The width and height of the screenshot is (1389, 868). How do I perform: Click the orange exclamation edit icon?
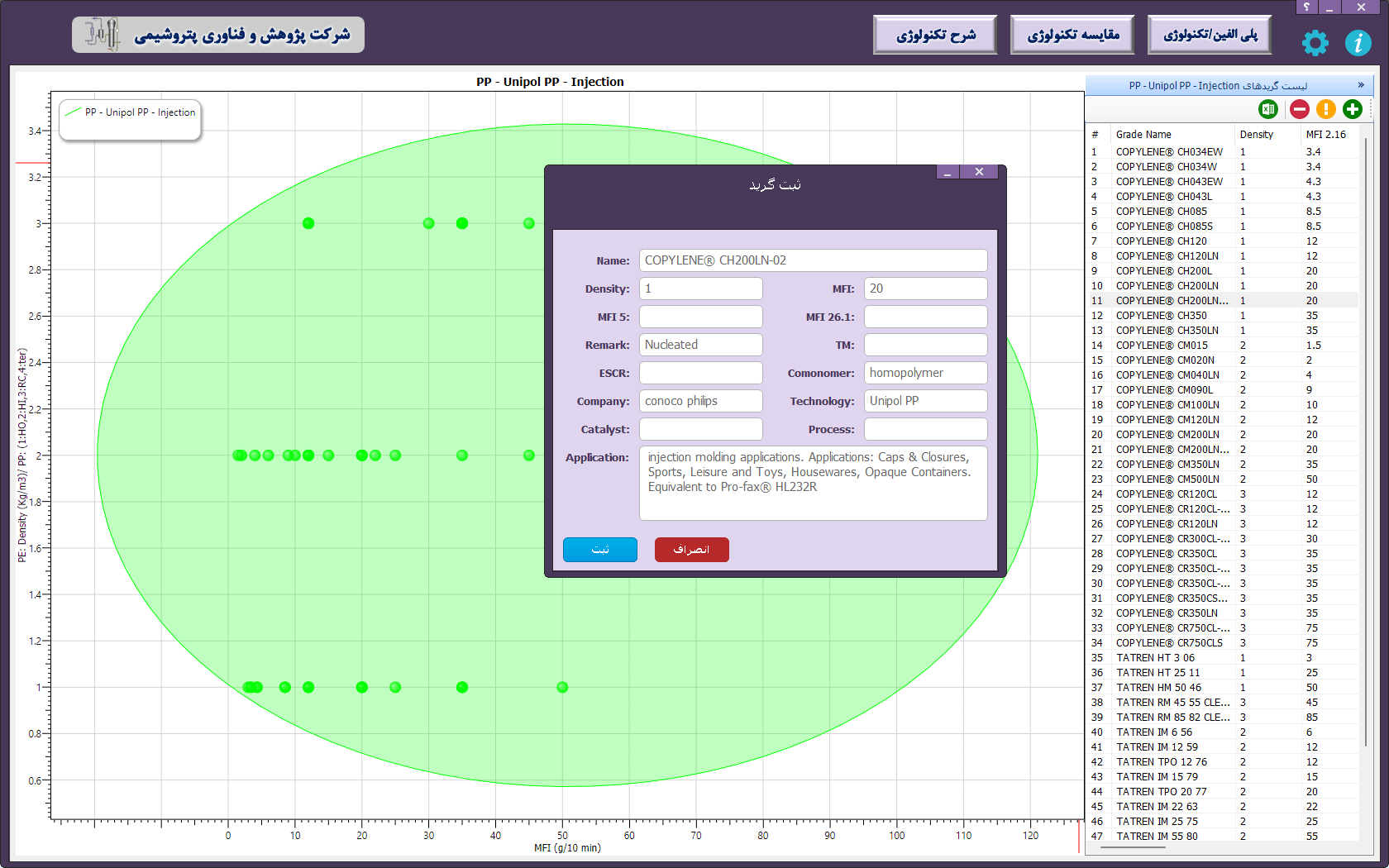1325,109
